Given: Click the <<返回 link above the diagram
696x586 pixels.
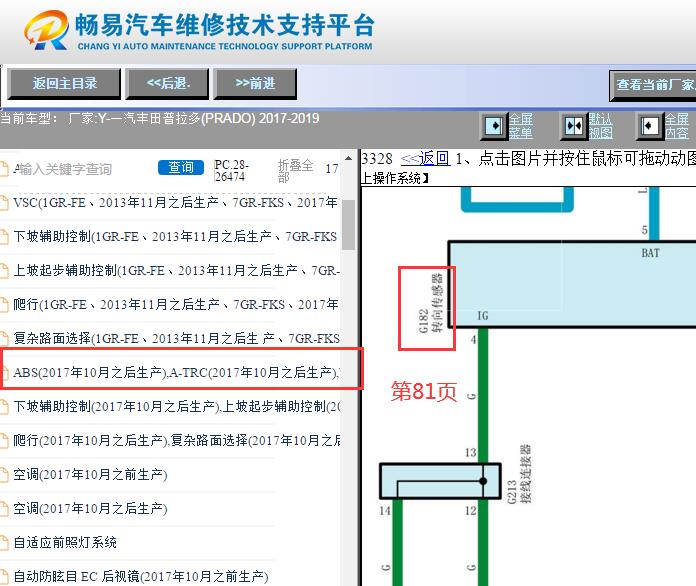Looking at the screenshot, I should pos(425,158).
